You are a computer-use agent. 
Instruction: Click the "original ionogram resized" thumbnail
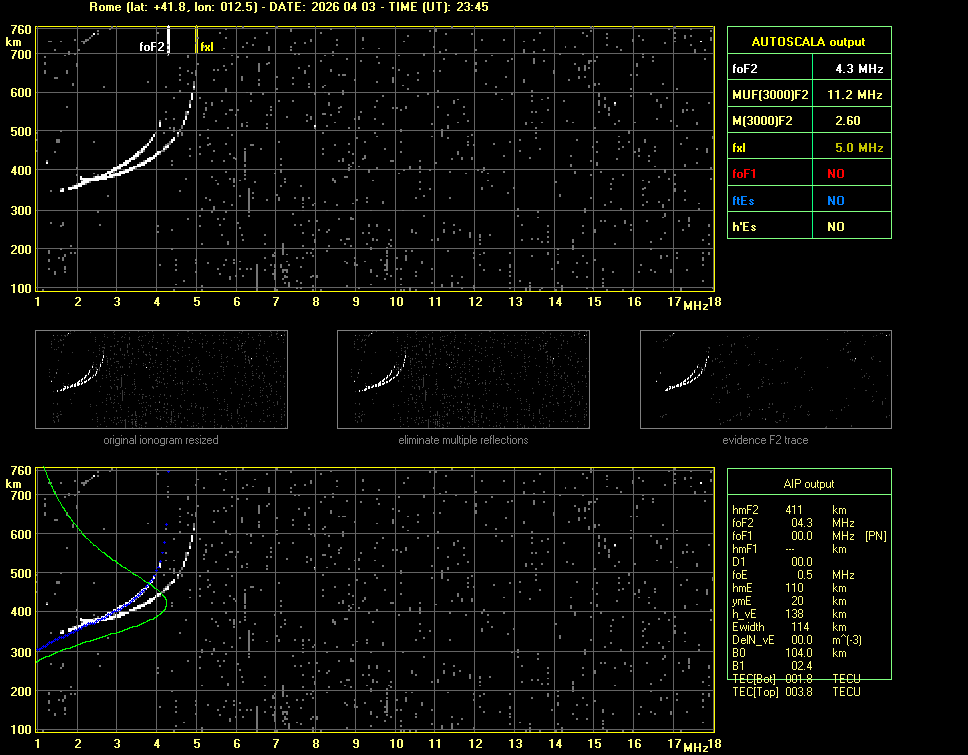click(161, 380)
